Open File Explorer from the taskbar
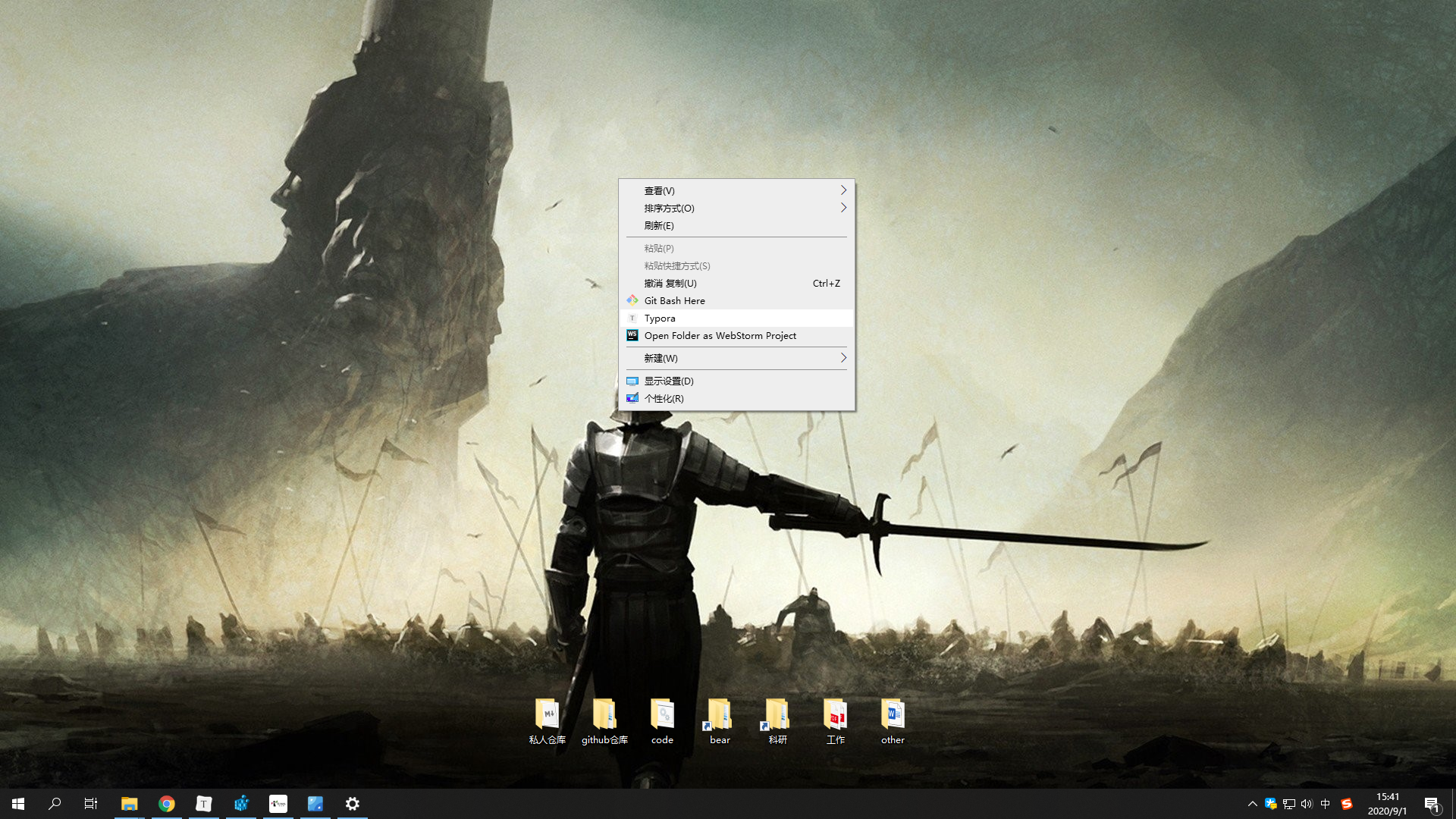The height and width of the screenshot is (819, 1456). [130, 804]
